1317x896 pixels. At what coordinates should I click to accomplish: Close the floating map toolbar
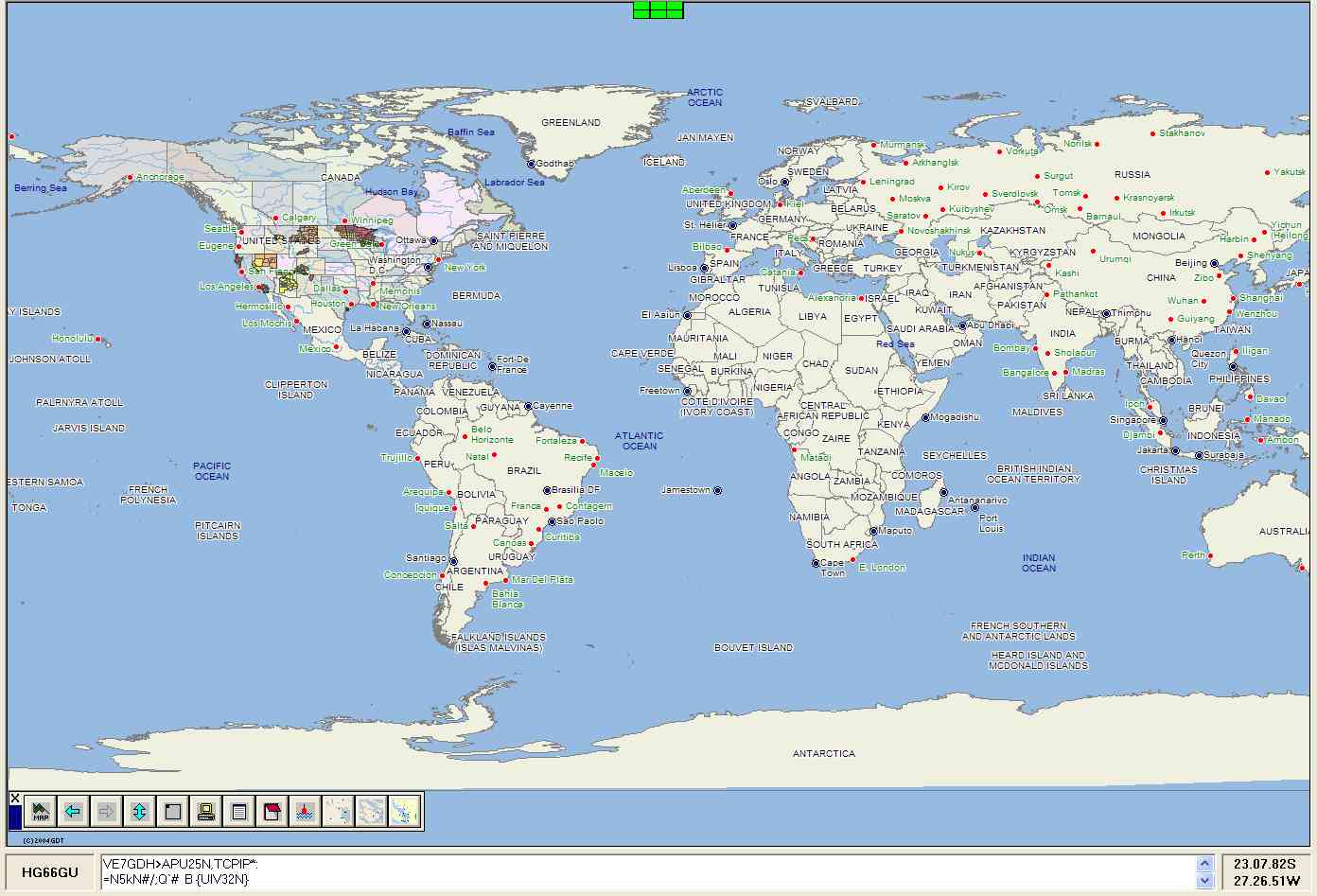coord(15,799)
